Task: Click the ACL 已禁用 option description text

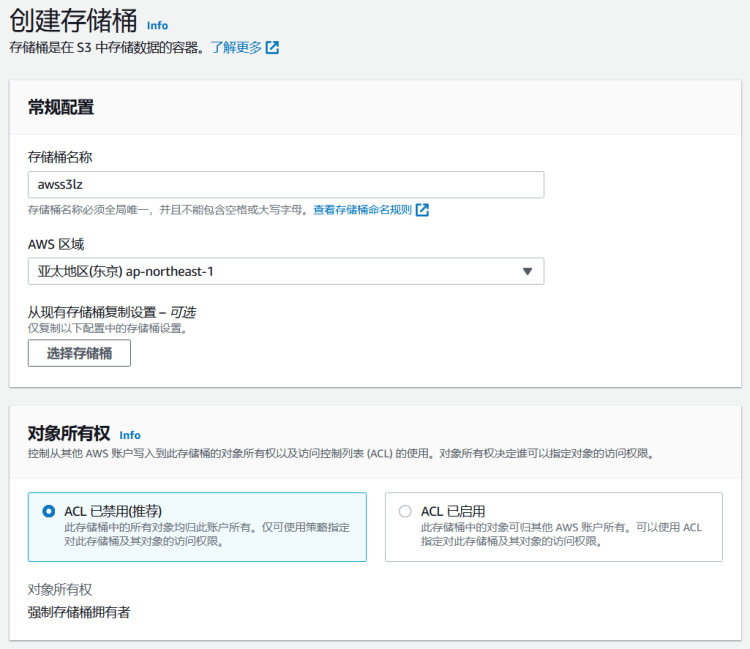Action: (x=207, y=534)
